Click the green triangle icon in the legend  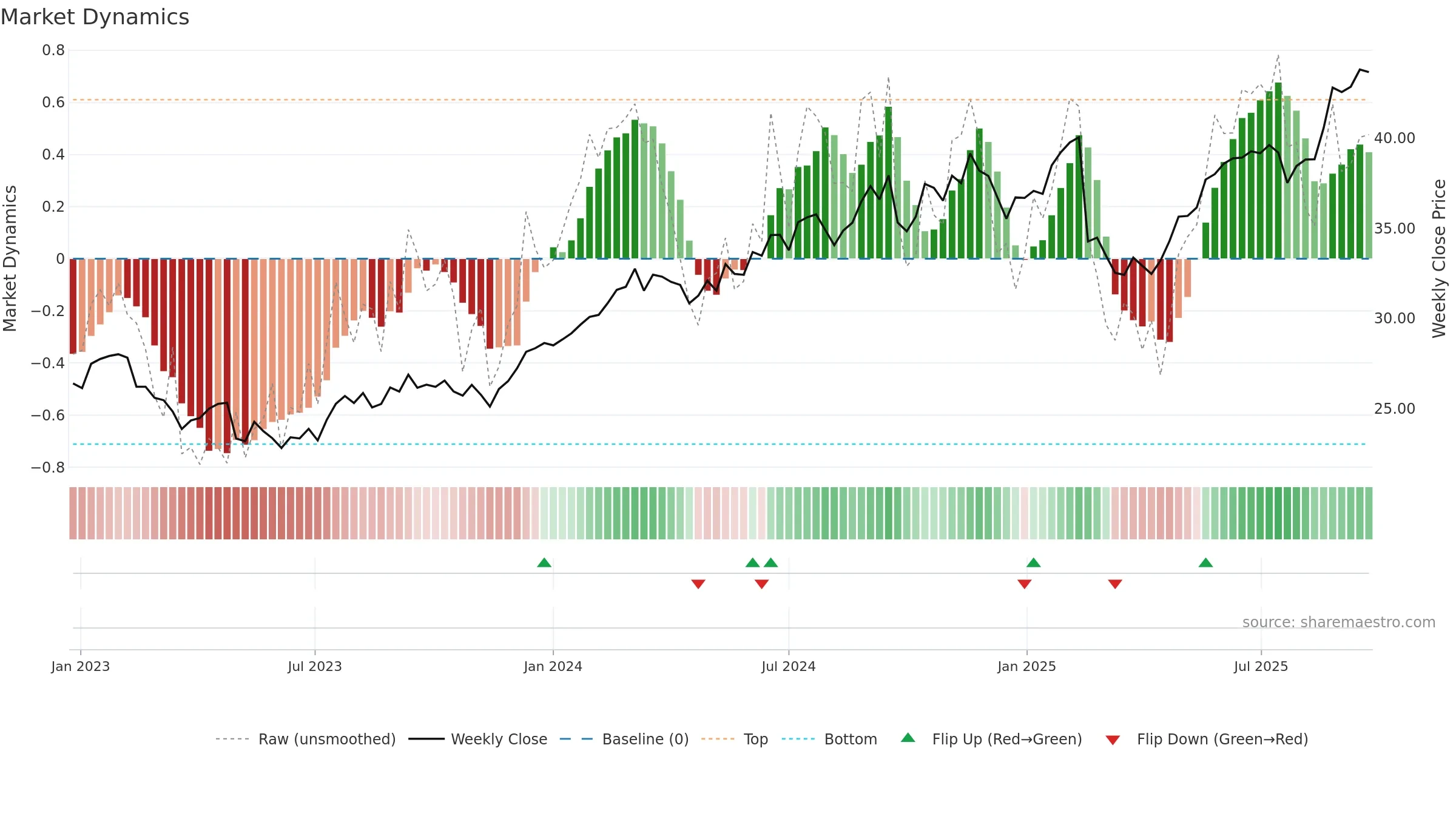tap(908, 738)
